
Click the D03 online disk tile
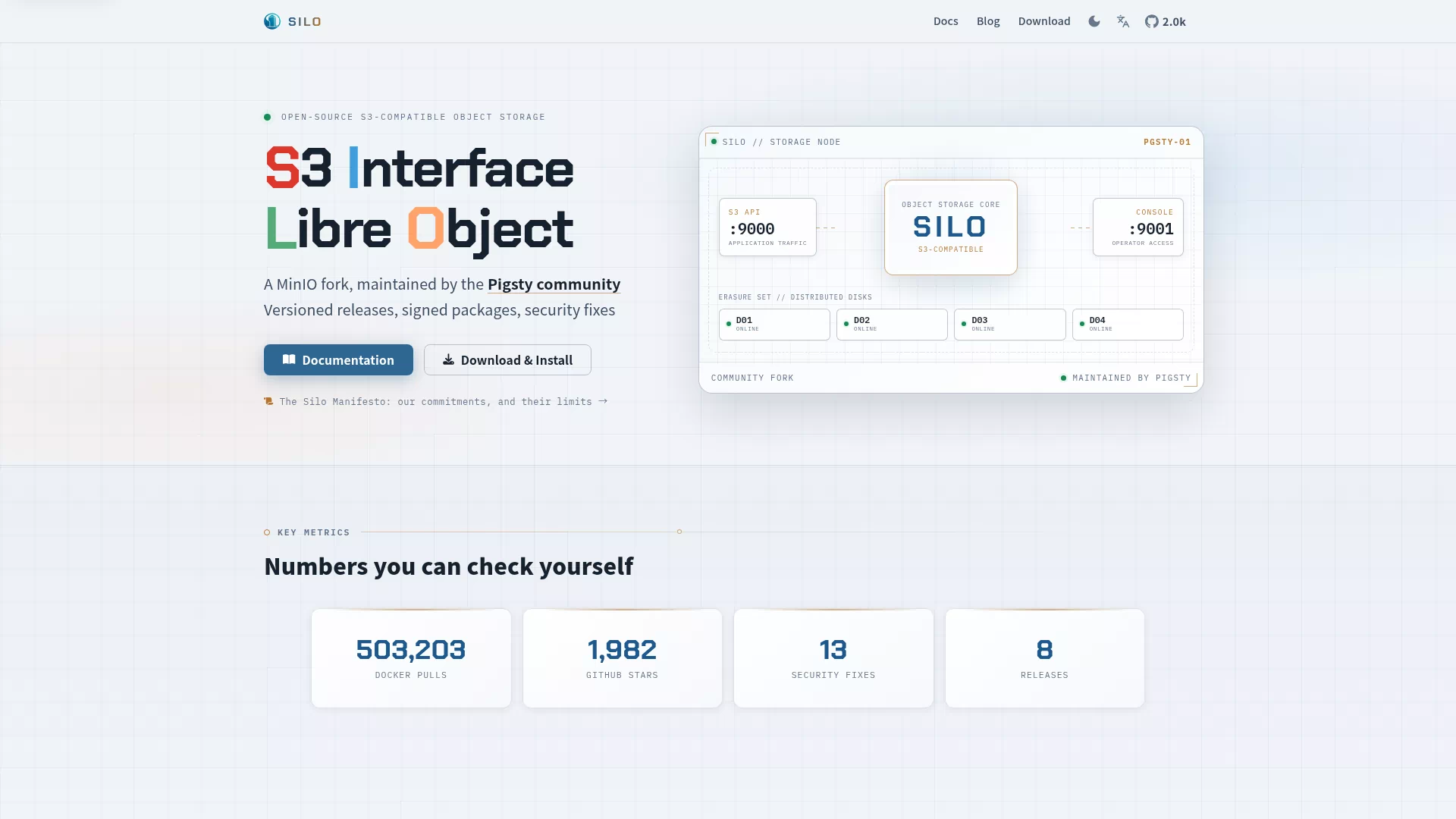pyautogui.click(x=1010, y=325)
